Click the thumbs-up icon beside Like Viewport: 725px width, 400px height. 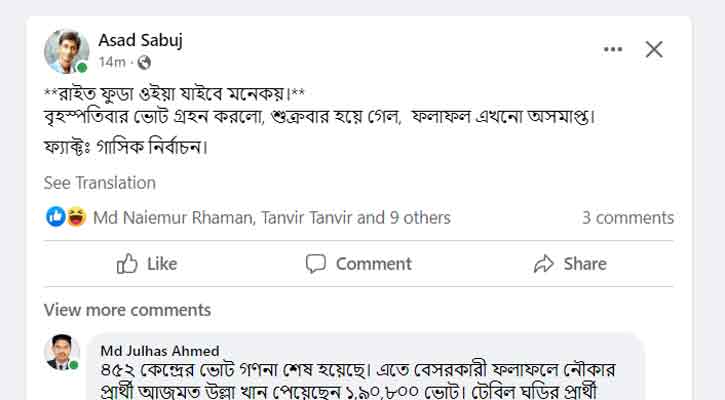127,264
